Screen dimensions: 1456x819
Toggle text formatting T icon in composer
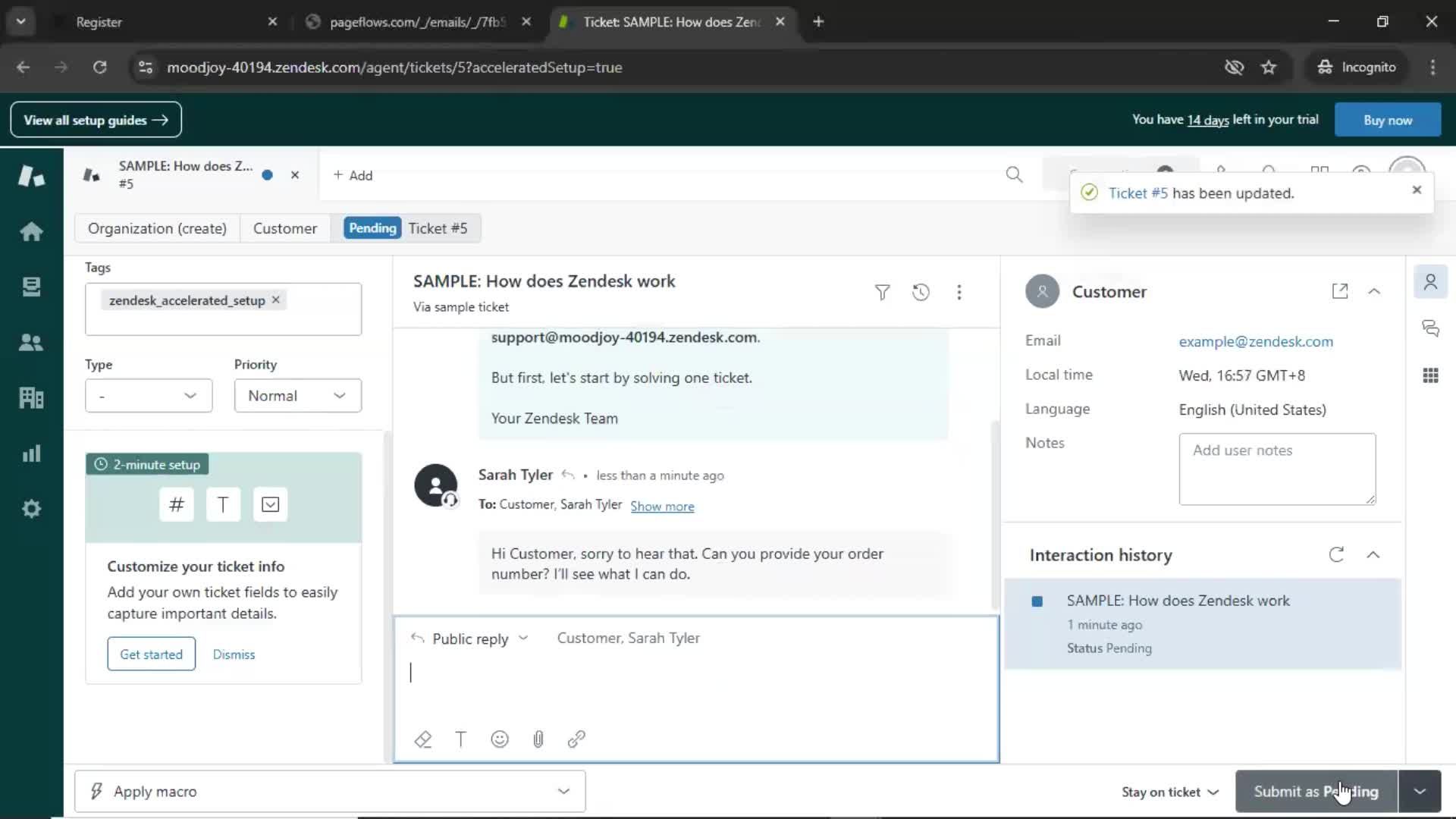pos(460,739)
